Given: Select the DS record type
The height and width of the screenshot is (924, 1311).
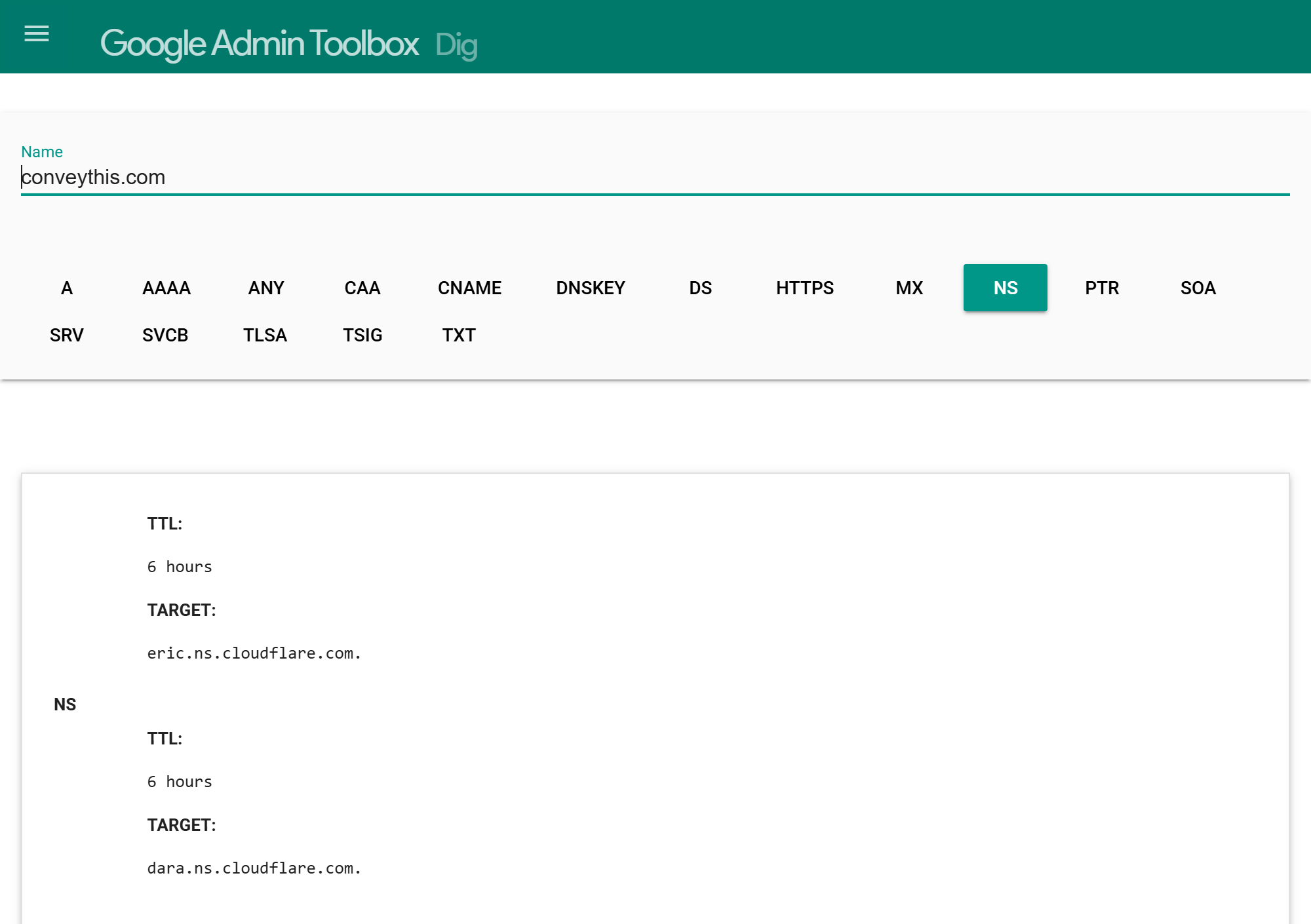Looking at the screenshot, I should click(701, 288).
